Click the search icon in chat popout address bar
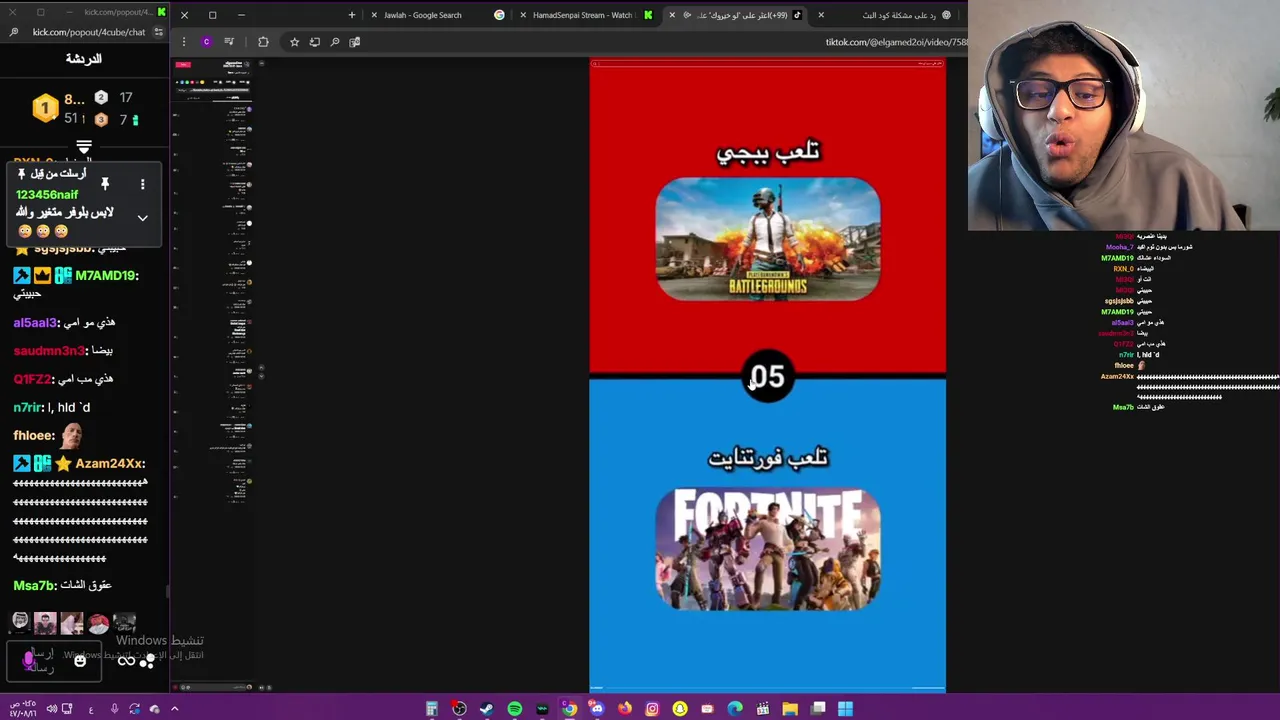Viewport: 1280px width, 720px height. (x=13, y=32)
